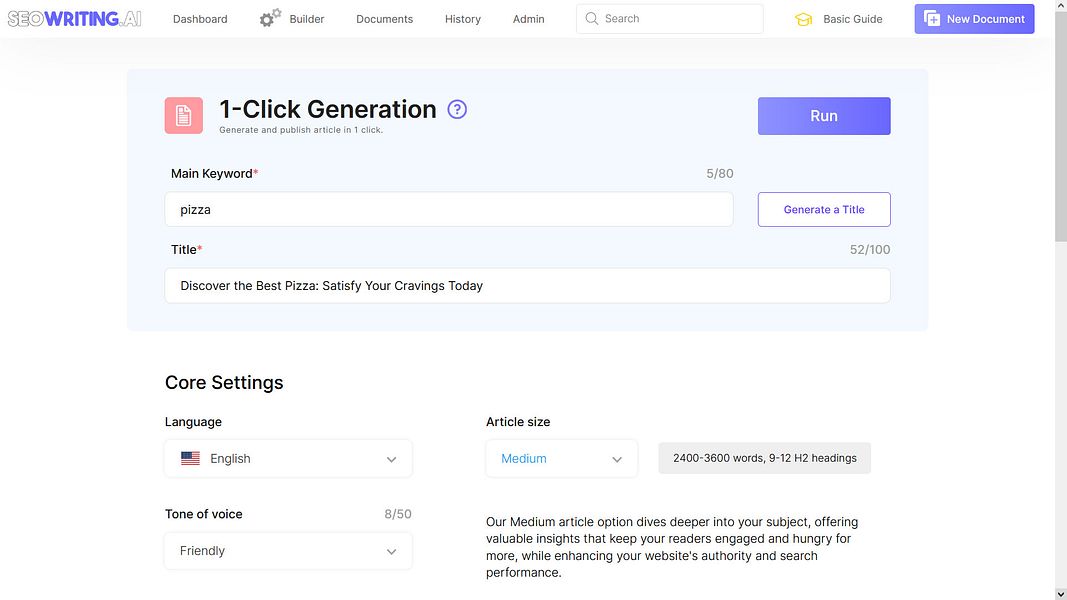
Task: Expand the Tone of voice dropdown
Action: [391, 551]
